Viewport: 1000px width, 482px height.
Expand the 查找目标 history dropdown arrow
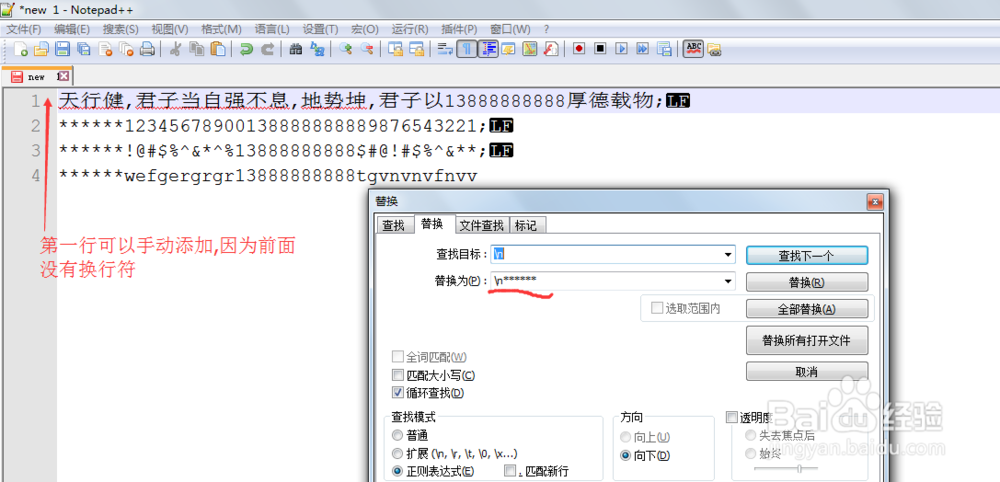click(x=728, y=254)
